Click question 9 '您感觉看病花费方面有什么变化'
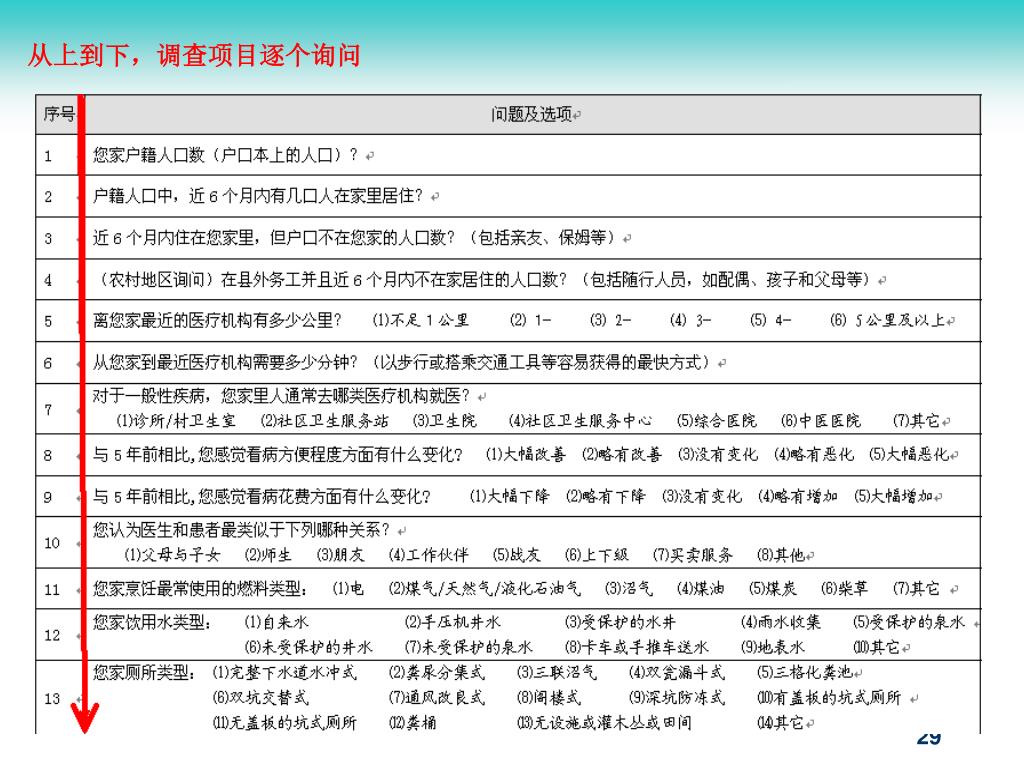Image resolution: width=1024 pixels, height=768 pixels. tap(314, 496)
